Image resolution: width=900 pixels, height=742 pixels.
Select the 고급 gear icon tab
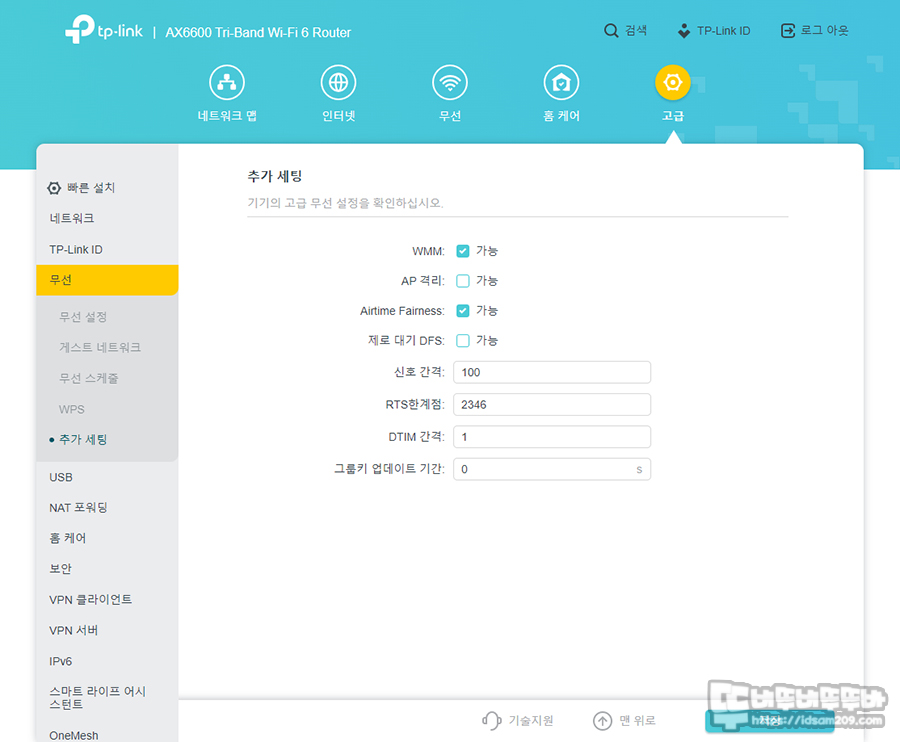coord(672,83)
